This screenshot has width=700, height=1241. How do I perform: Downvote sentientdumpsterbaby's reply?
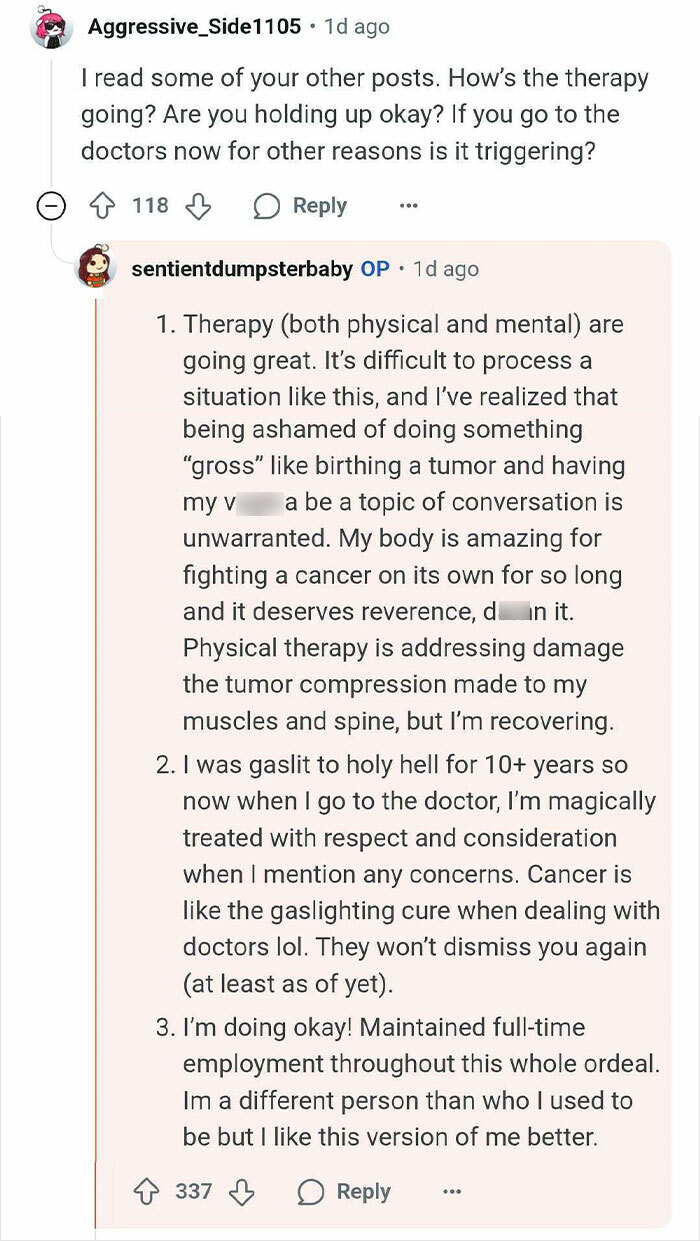coord(240,1191)
